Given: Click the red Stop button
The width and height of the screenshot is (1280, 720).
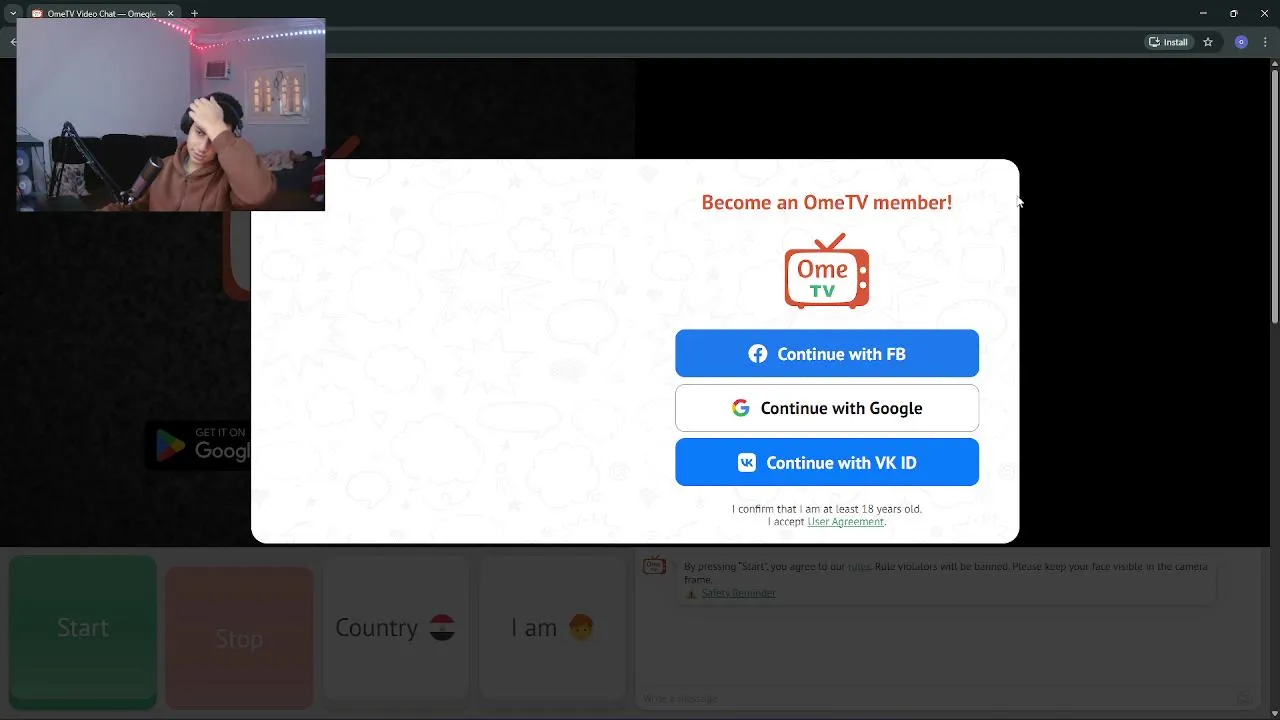Looking at the screenshot, I should point(239,638).
